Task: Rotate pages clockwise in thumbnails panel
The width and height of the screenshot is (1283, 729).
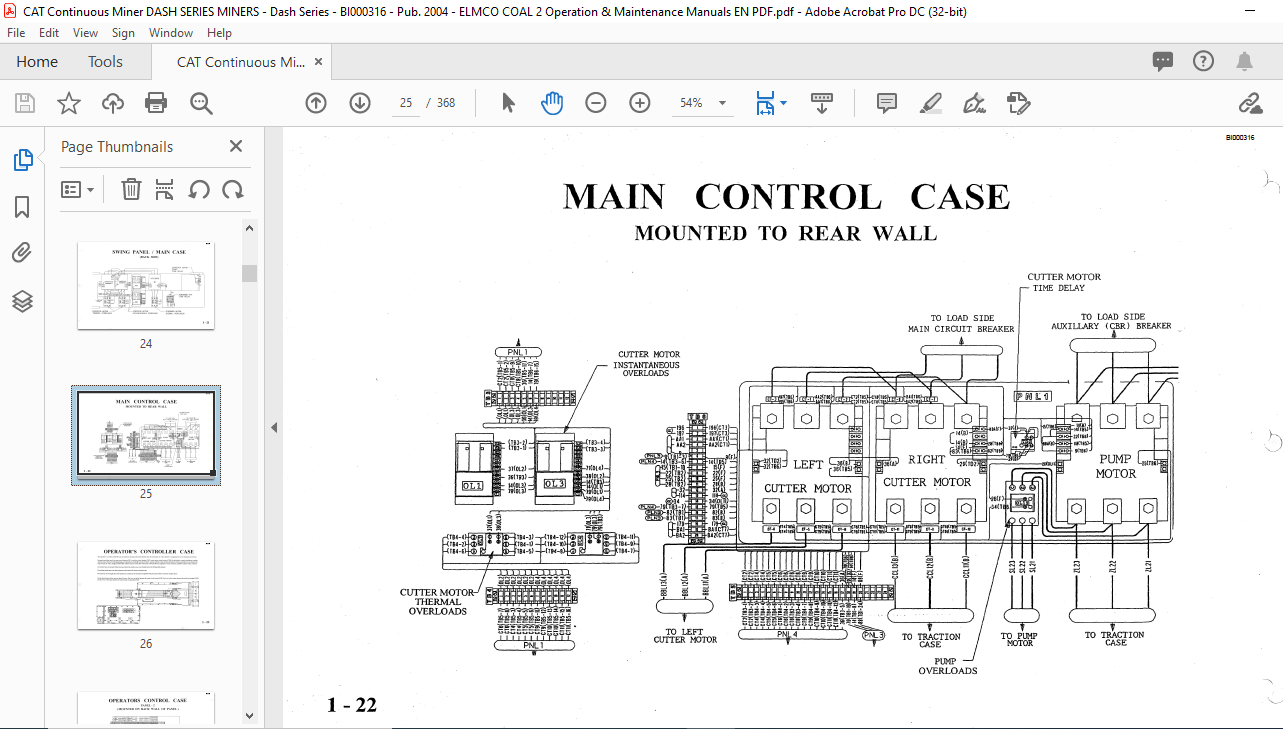Action: [233, 189]
